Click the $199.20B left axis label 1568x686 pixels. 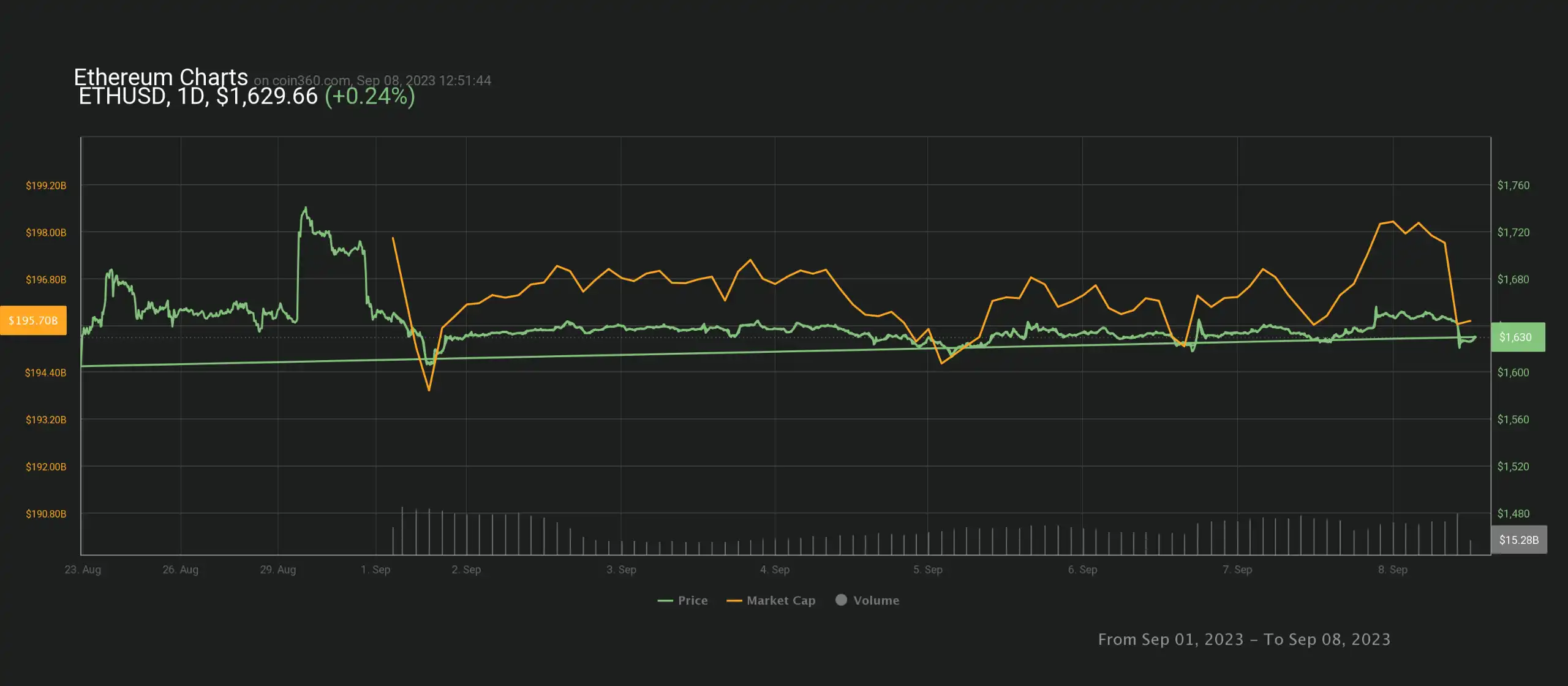click(x=46, y=186)
